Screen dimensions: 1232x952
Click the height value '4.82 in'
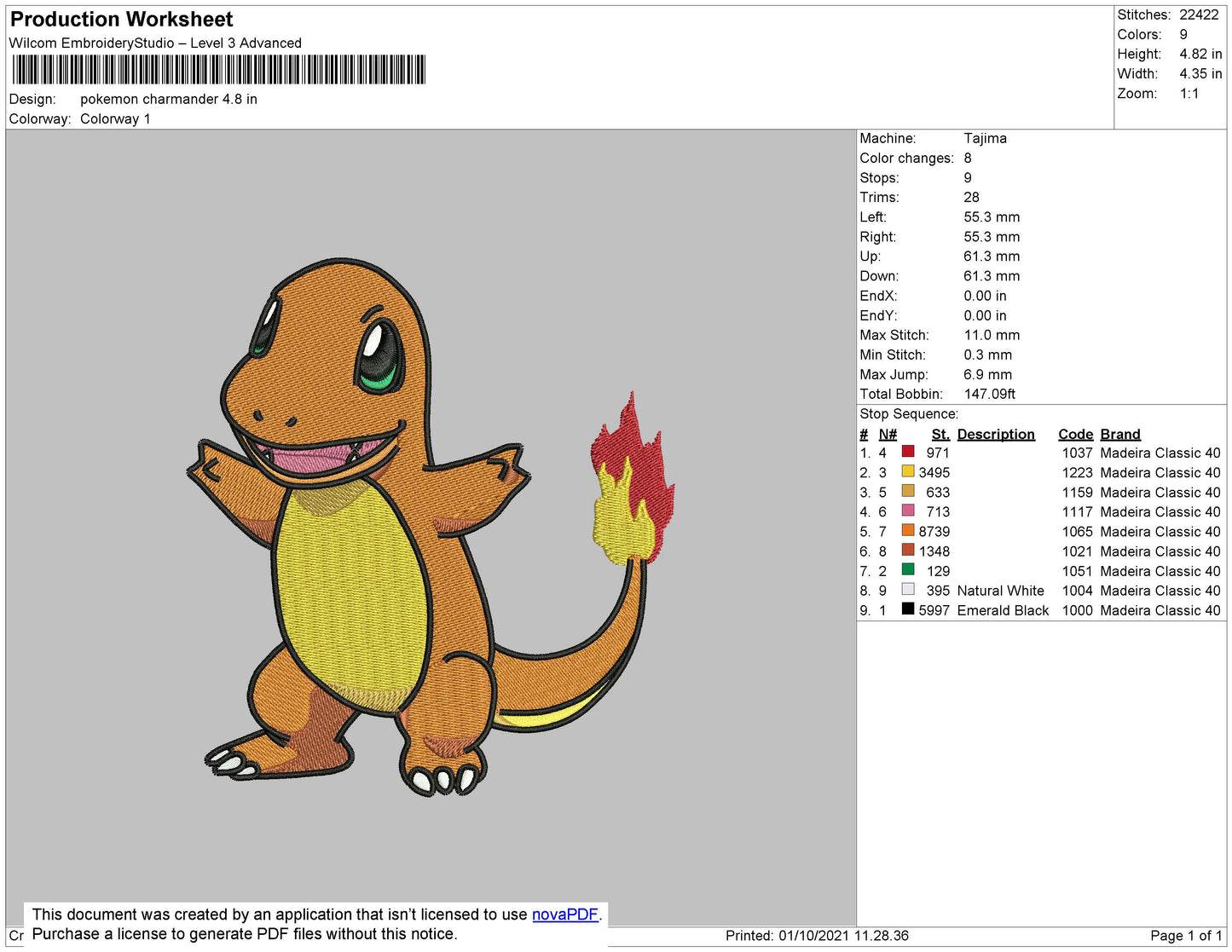(1200, 55)
